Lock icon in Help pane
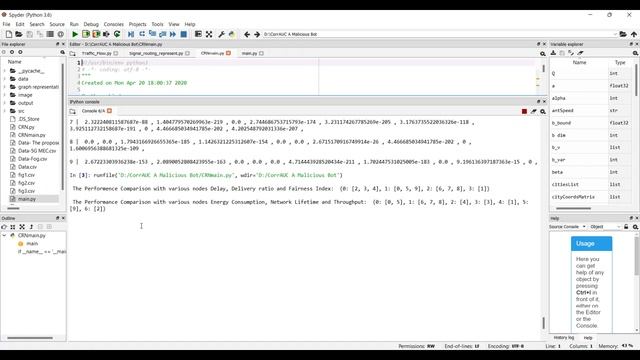This screenshot has height=360, width=640. 626,227
